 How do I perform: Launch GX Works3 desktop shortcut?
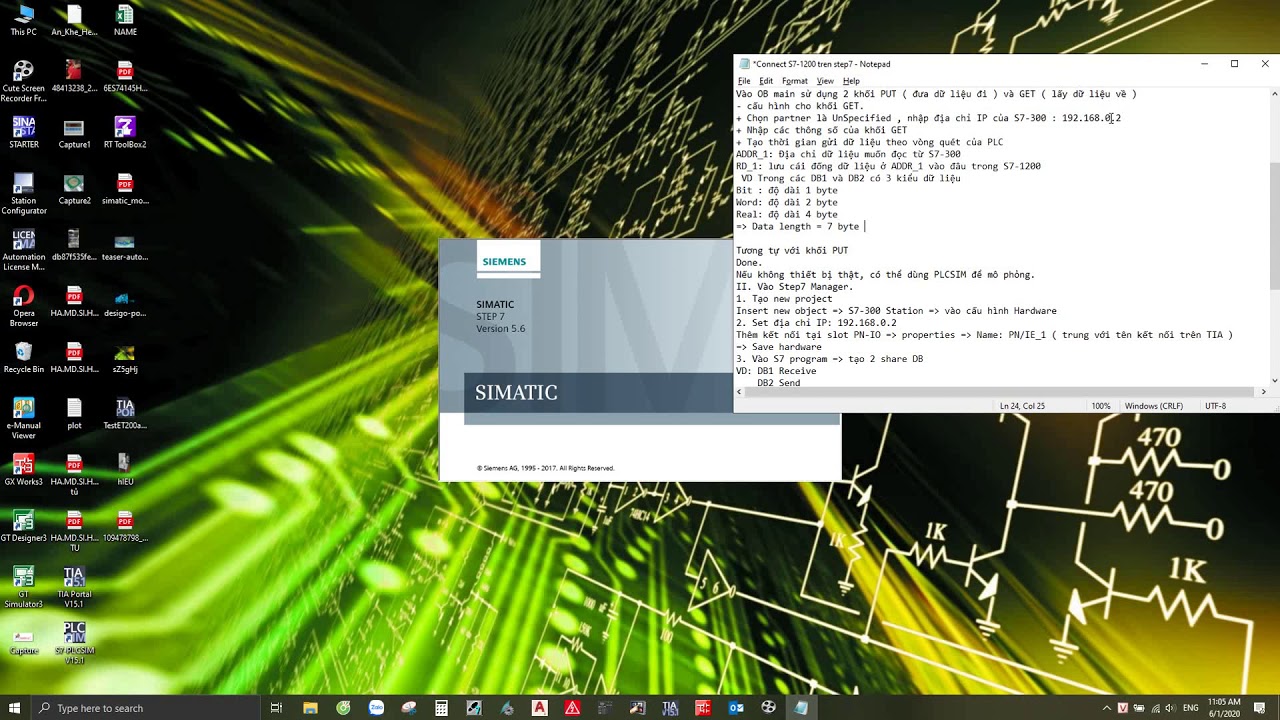tap(23, 469)
